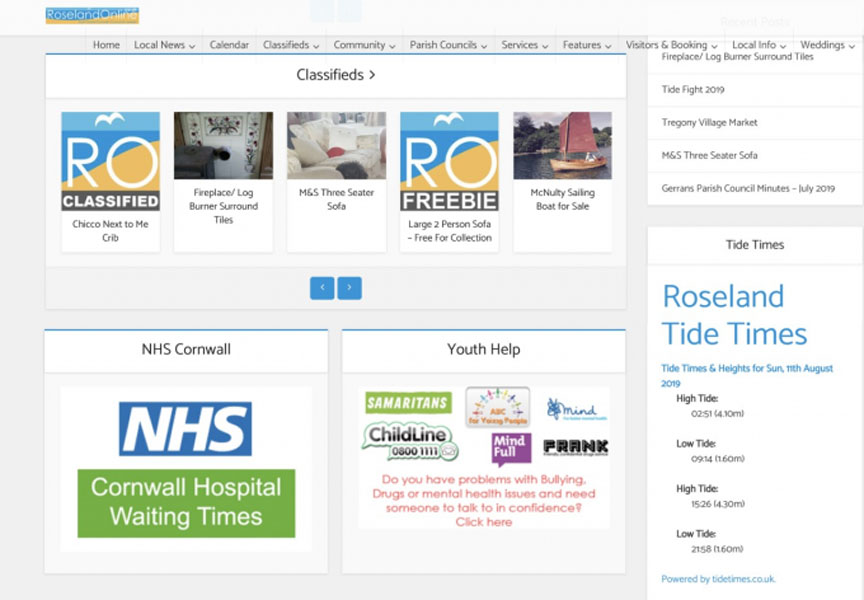
Task: Click the Samaritans logo
Action: point(408,403)
